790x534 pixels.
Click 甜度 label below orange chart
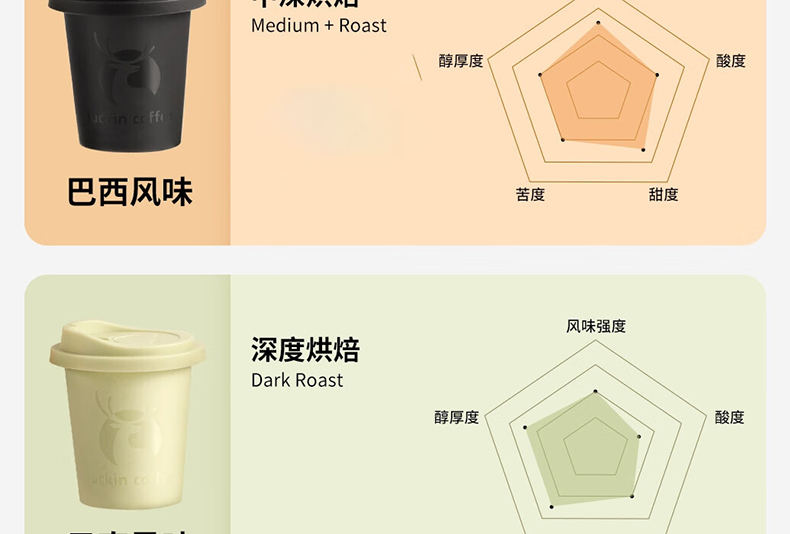[x=663, y=194]
